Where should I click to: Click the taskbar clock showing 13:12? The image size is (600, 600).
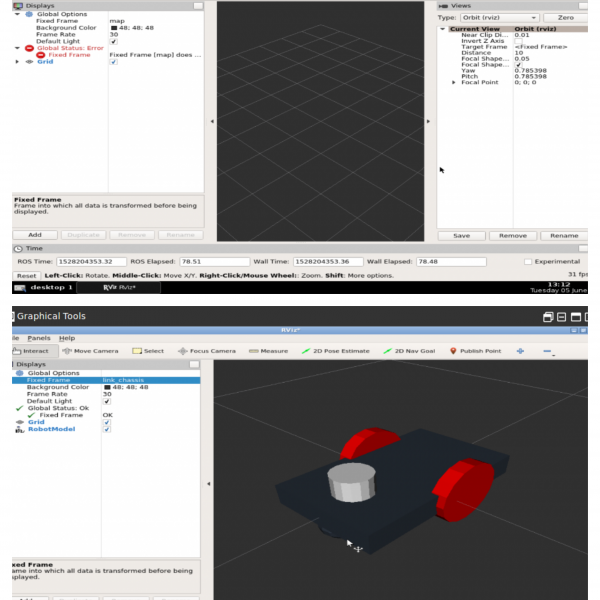click(x=559, y=285)
